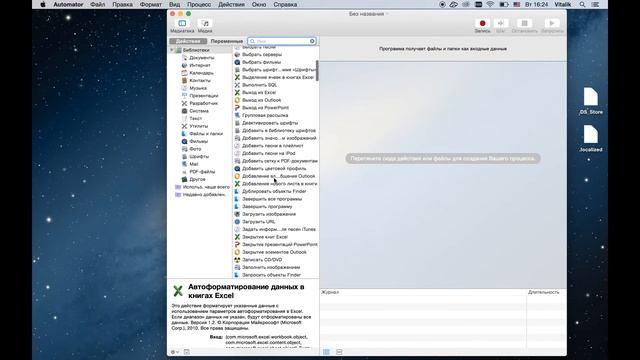Viewport: 640px width, 360px height.
Task: Clear the search field with the x icon
Action: 312,41
